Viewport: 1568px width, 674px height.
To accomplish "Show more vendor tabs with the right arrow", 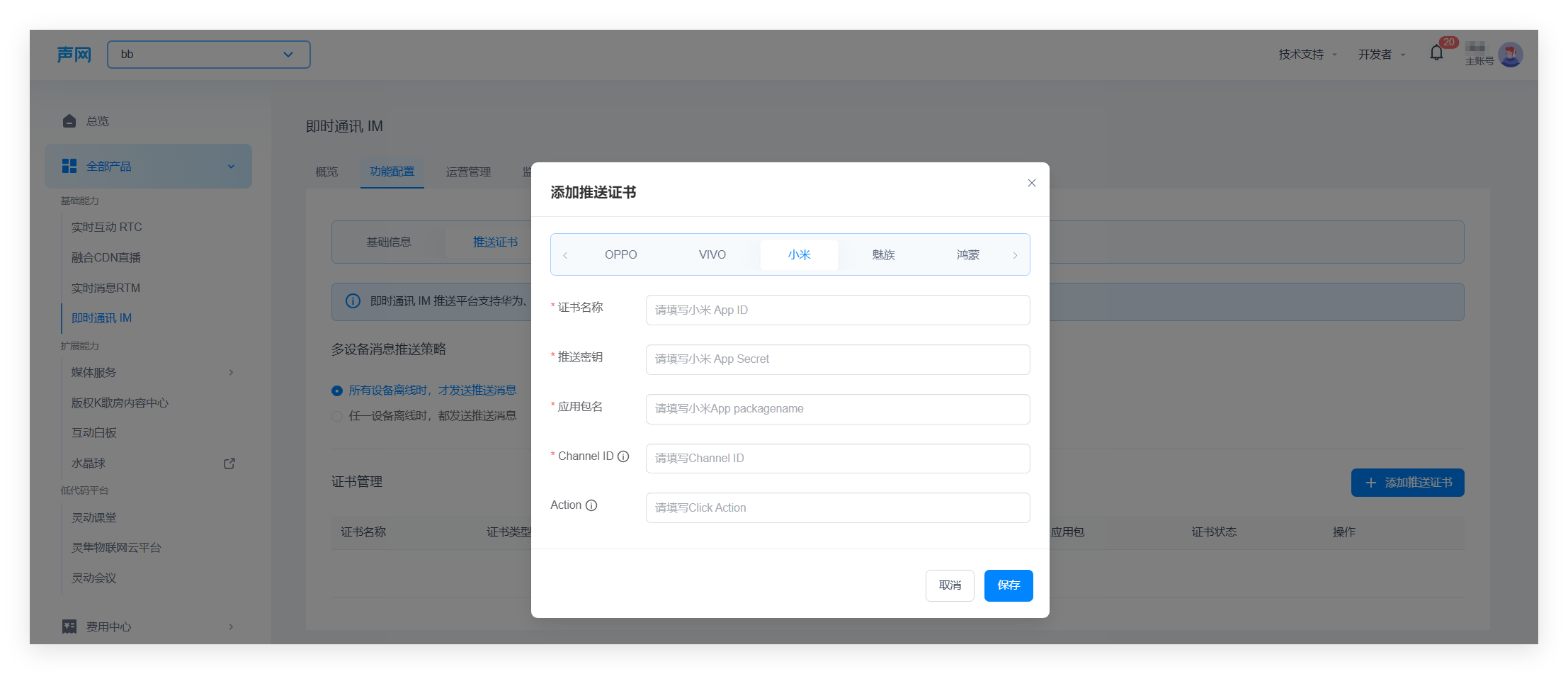I will [x=1015, y=255].
